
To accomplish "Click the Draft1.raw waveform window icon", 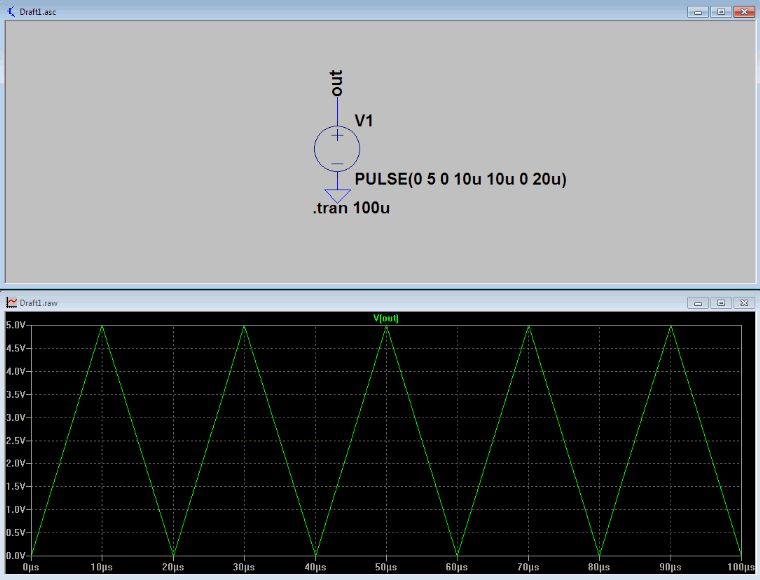I will tap(11, 303).
